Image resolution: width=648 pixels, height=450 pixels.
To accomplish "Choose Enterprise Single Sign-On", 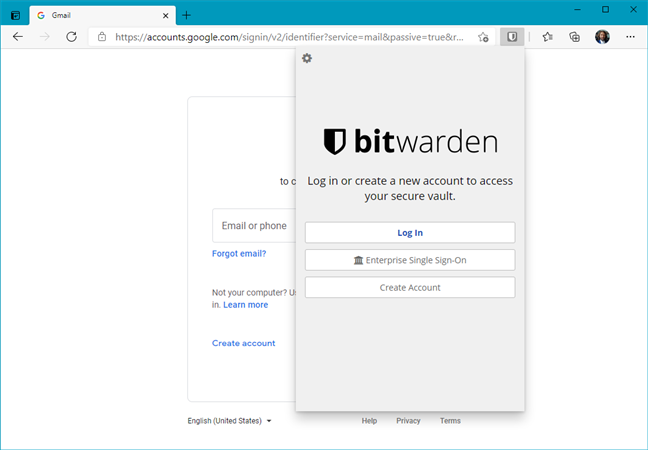I will pyautogui.click(x=410, y=260).
